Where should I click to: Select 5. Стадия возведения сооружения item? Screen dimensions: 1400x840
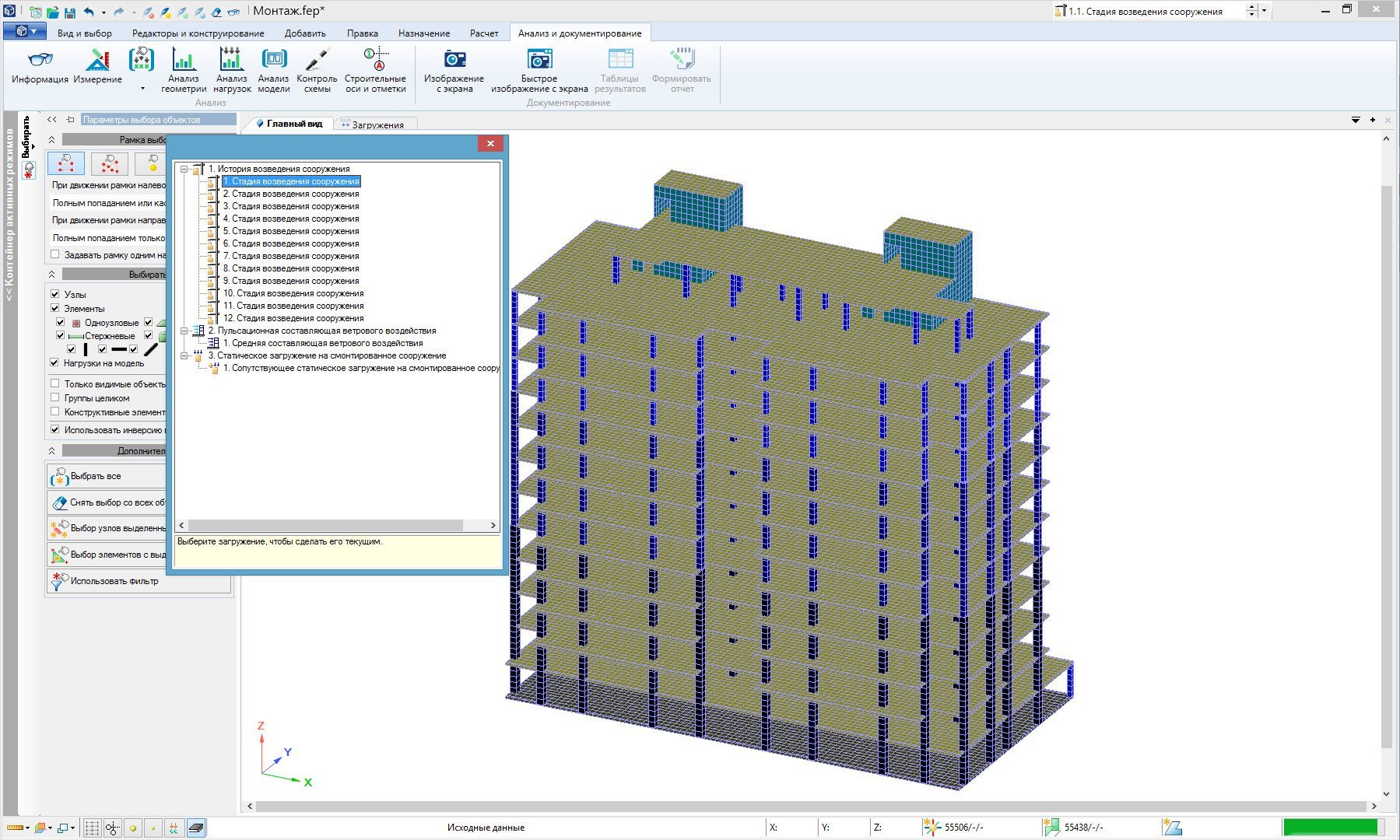pos(291,231)
